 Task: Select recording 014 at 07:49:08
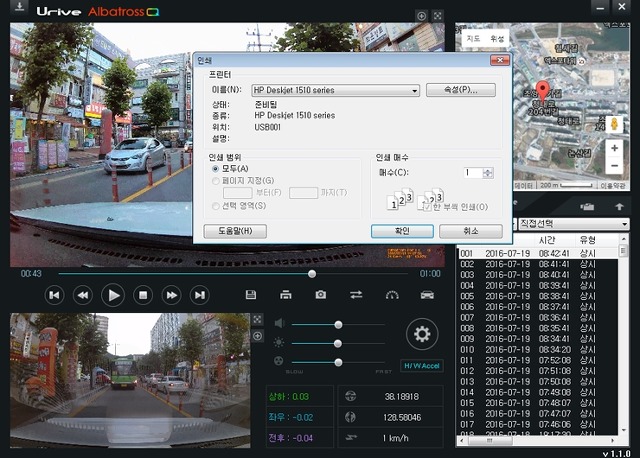coord(537,392)
